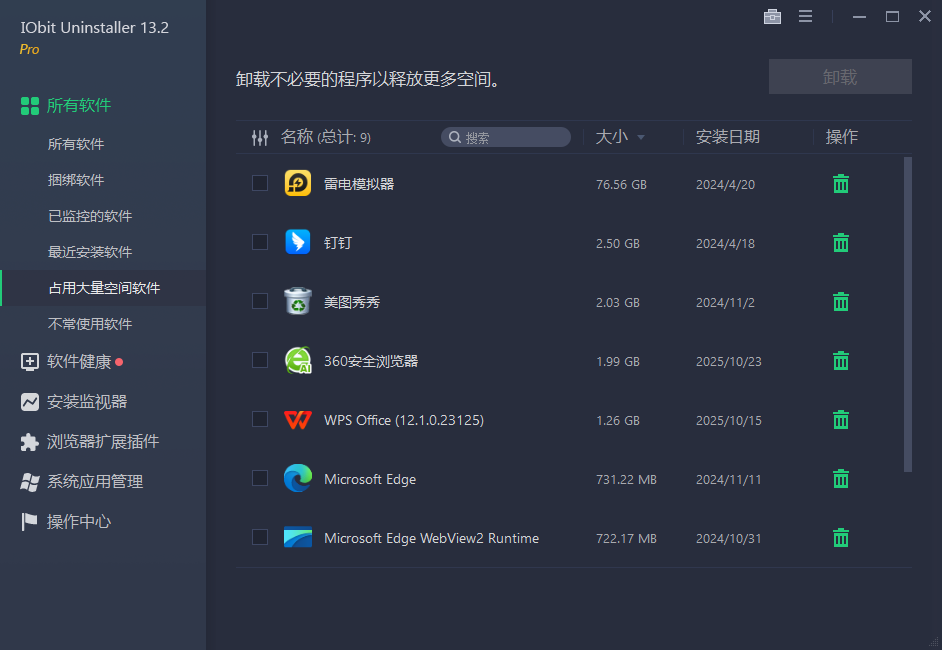Open 浏览器扩展插件 section label
The height and width of the screenshot is (650, 942).
103,442
